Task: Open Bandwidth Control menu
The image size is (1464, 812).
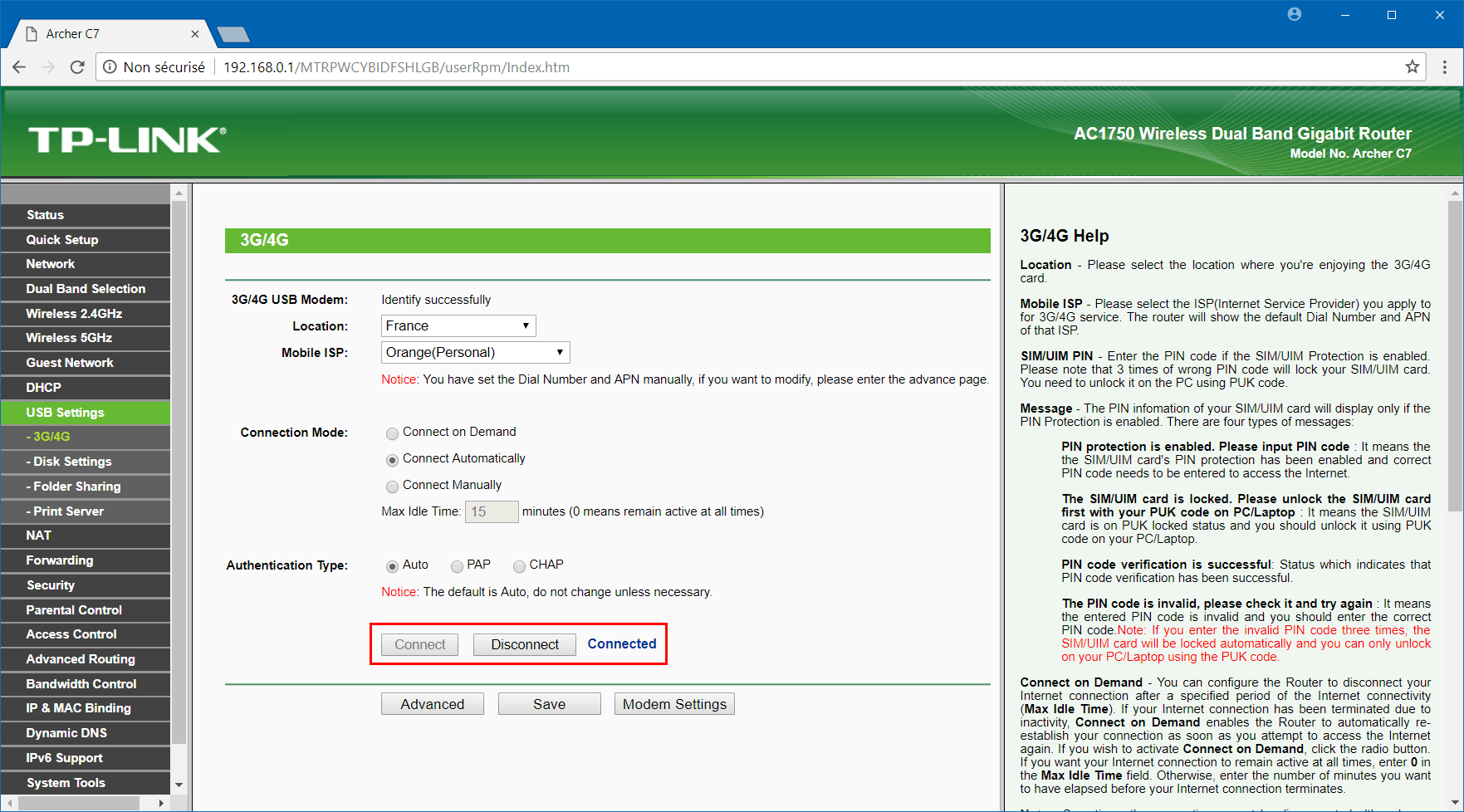Action: (86, 684)
